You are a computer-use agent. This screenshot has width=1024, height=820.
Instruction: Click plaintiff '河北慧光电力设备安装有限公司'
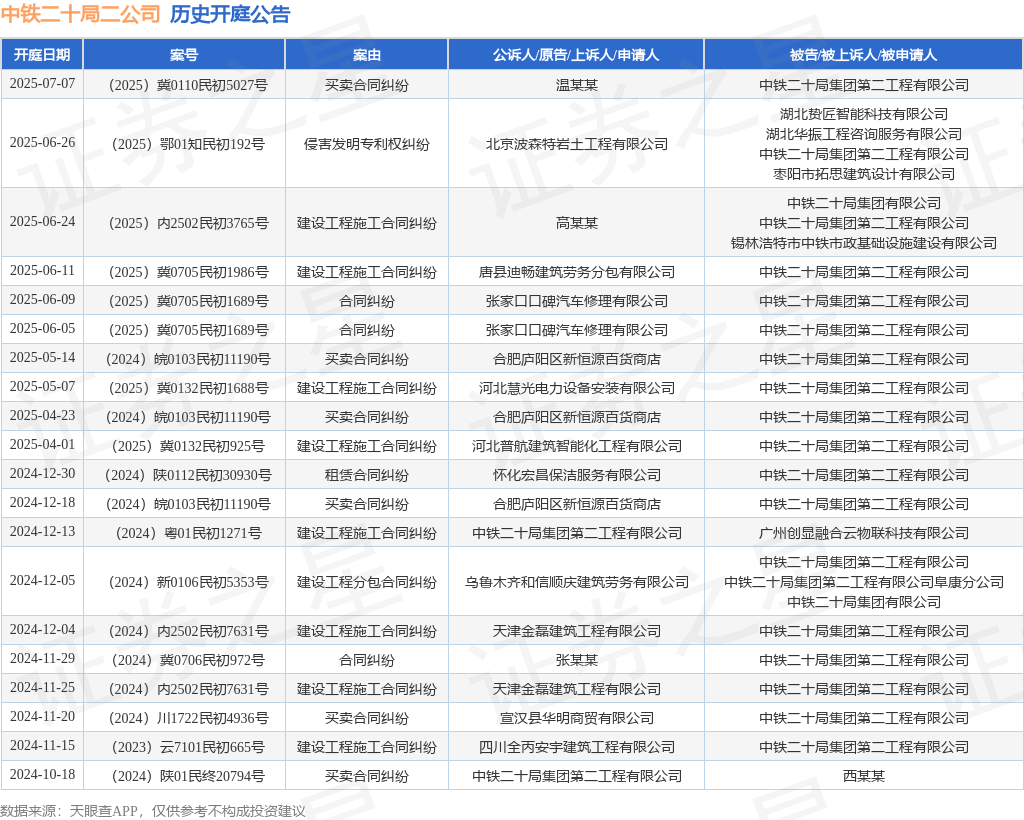(x=576, y=388)
